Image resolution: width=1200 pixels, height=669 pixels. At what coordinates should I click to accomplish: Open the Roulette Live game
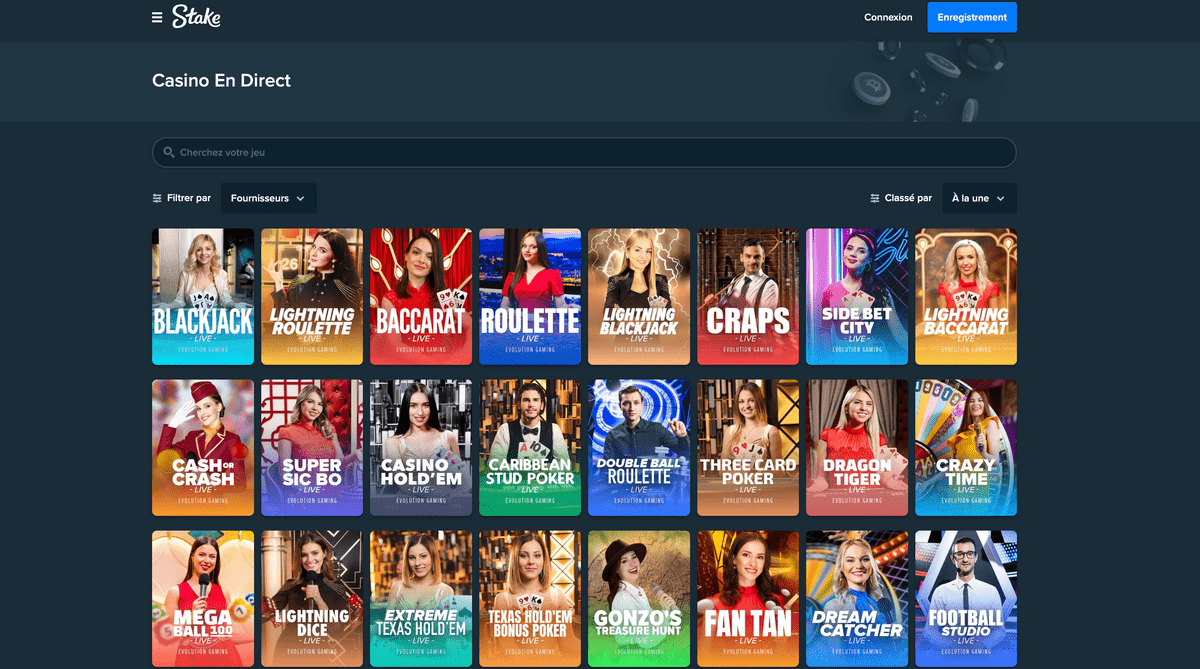(530, 297)
